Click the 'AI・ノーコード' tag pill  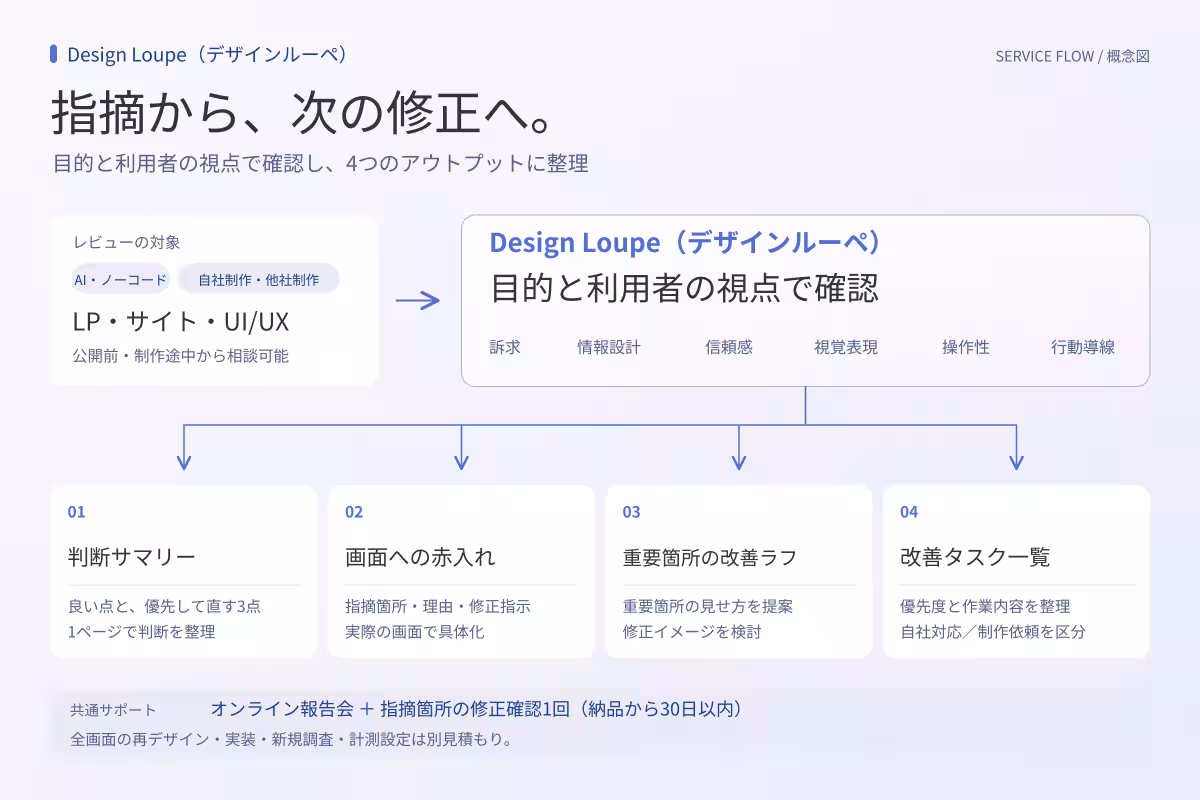tap(120, 280)
